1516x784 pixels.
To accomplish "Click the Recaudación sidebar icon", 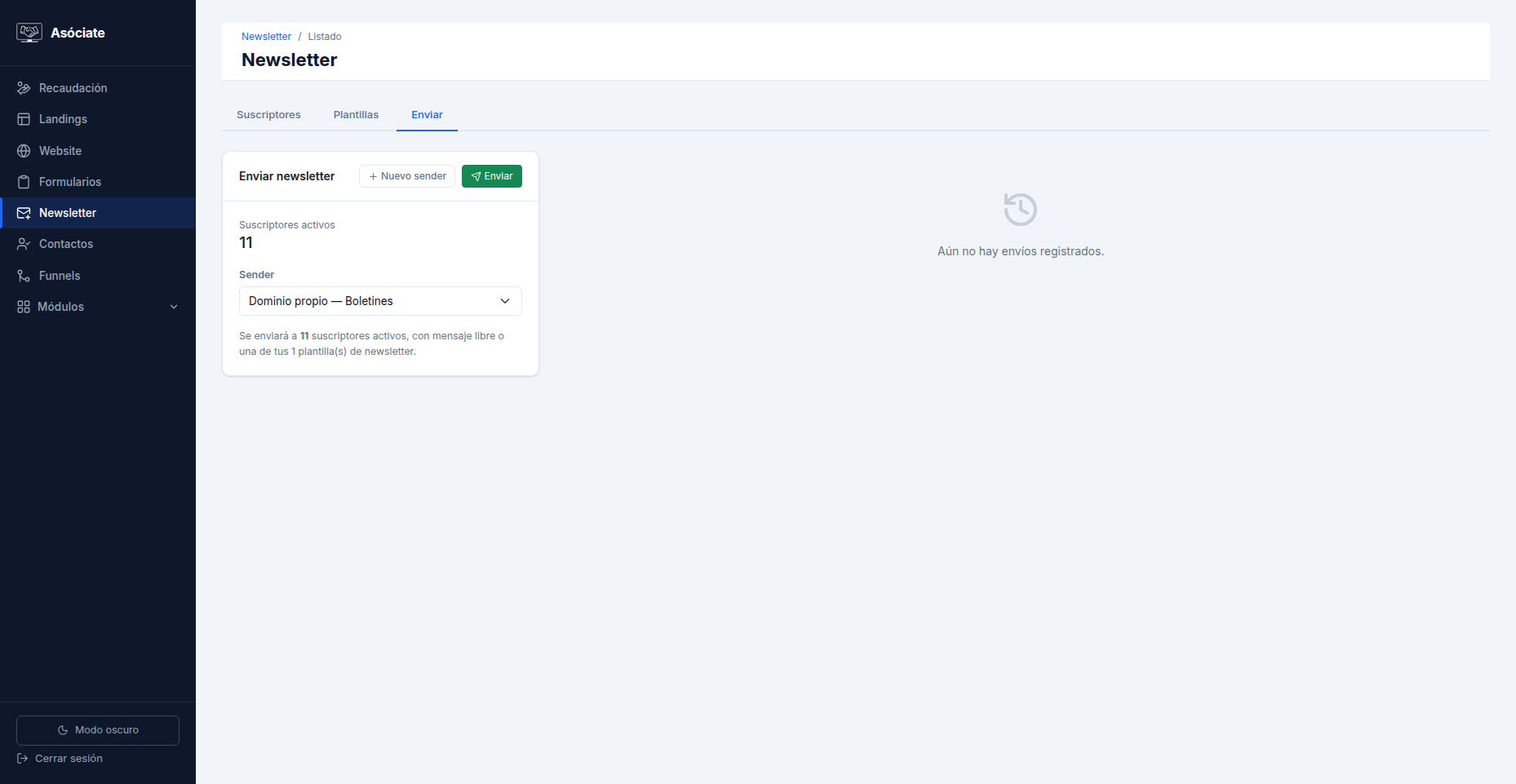I will coord(24,88).
